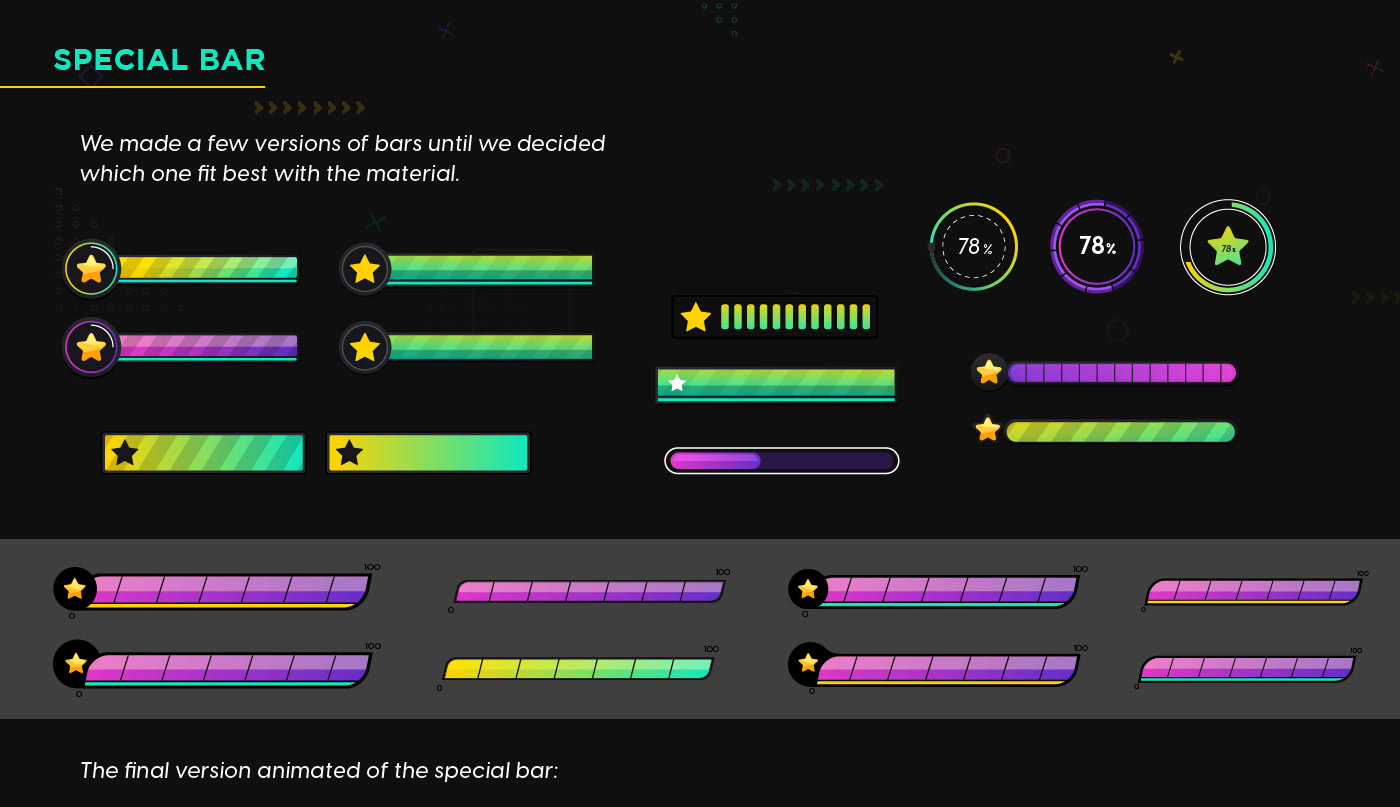Click the SPECIAL BAR heading

160,60
